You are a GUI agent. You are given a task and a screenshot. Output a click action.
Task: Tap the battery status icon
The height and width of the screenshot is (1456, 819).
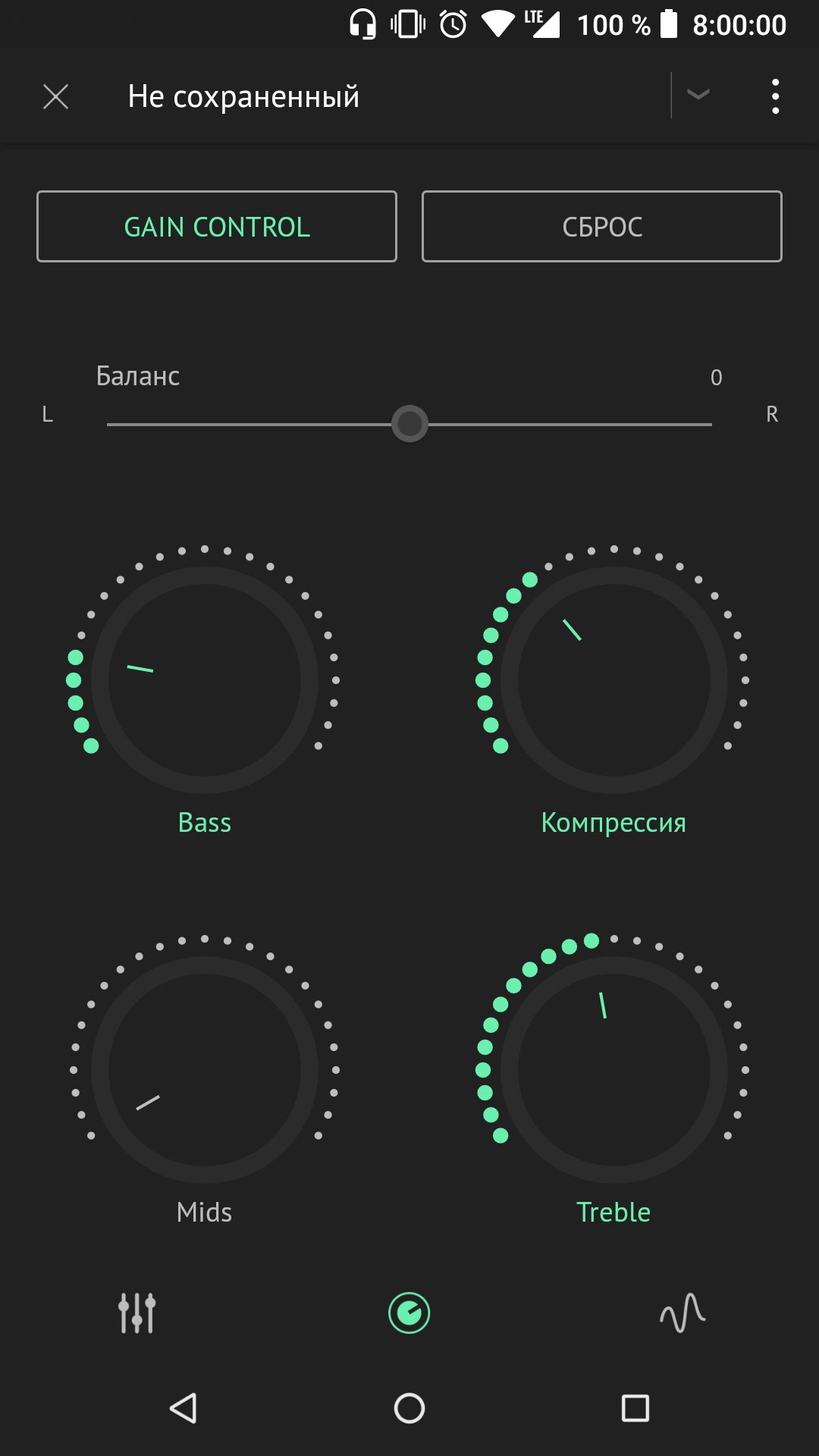669,24
